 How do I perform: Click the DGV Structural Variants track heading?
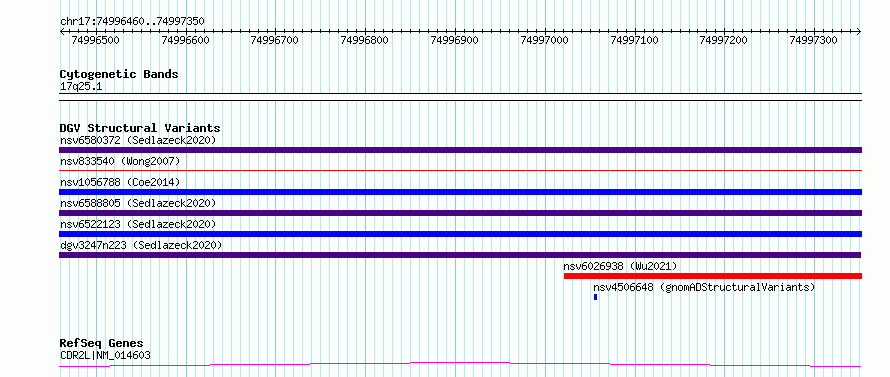click(x=140, y=128)
